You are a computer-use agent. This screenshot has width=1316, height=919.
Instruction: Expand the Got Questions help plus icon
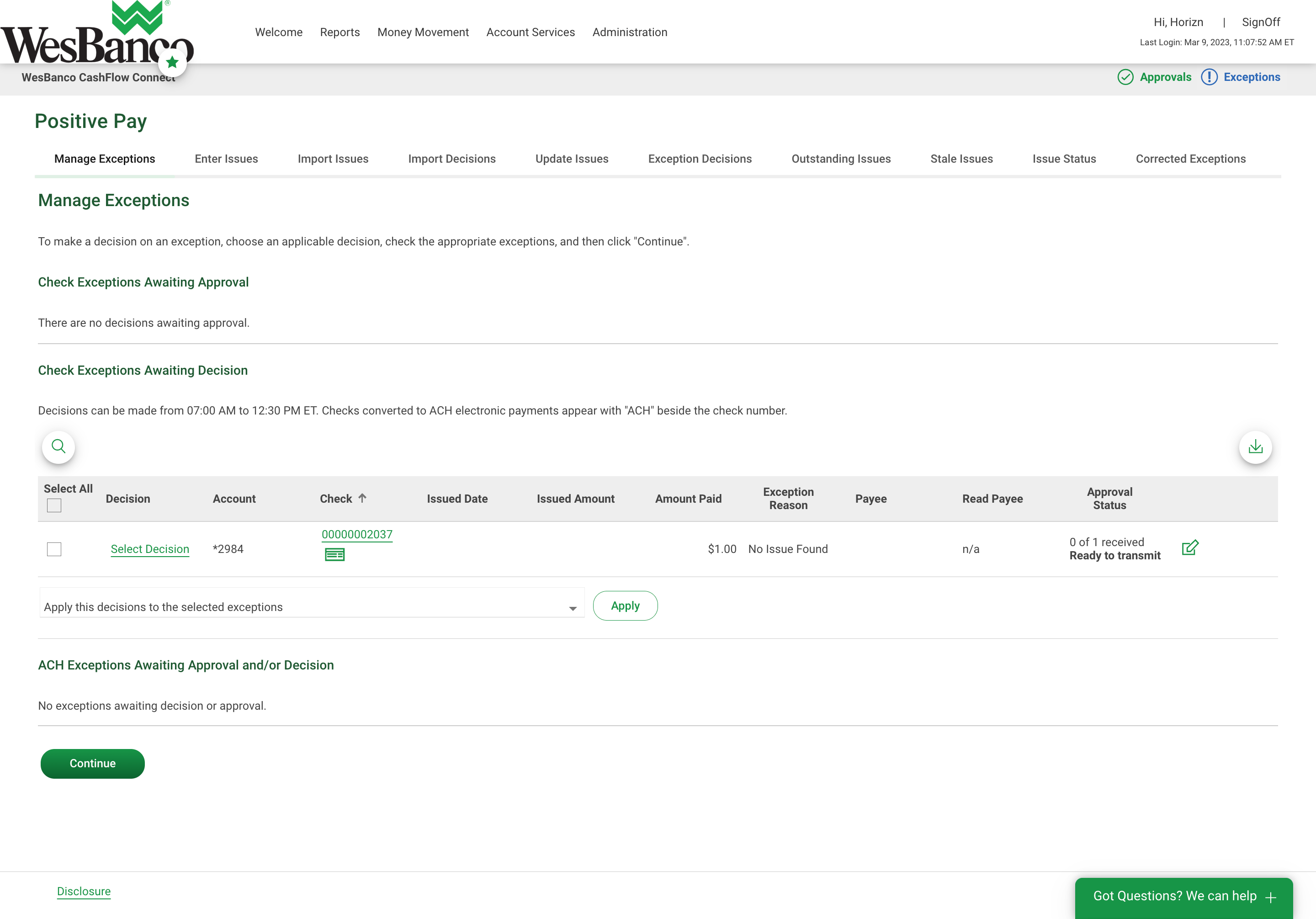coord(1271,897)
